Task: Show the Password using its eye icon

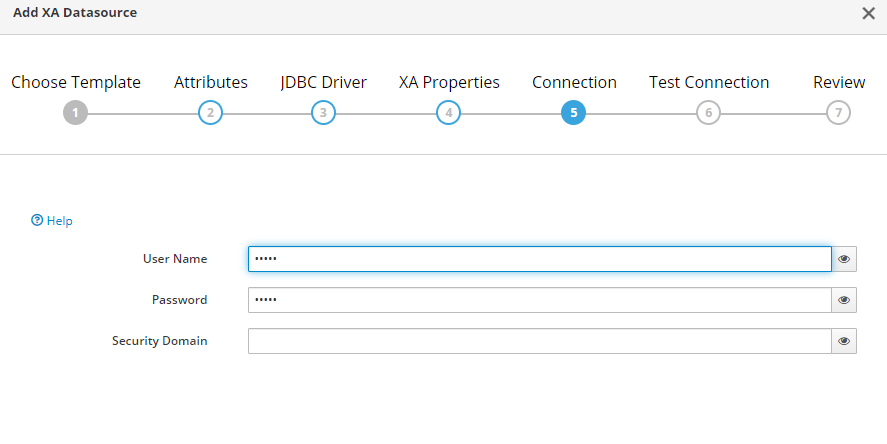Action: pos(844,300)
